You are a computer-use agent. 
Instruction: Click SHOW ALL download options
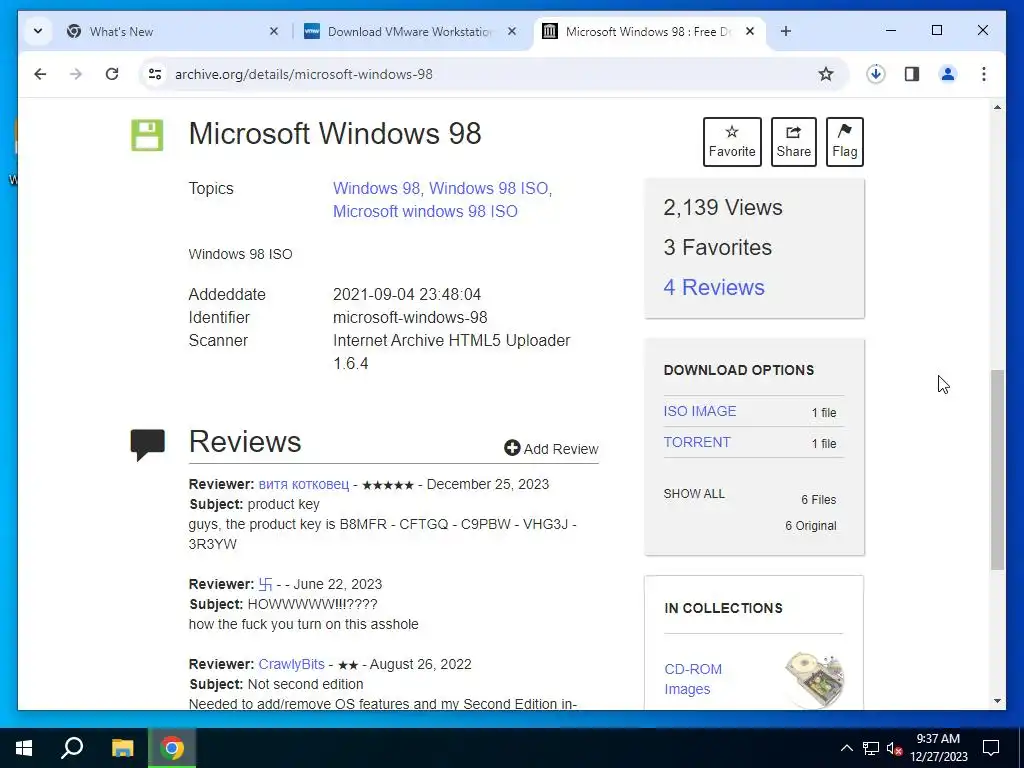pos(694,494)
